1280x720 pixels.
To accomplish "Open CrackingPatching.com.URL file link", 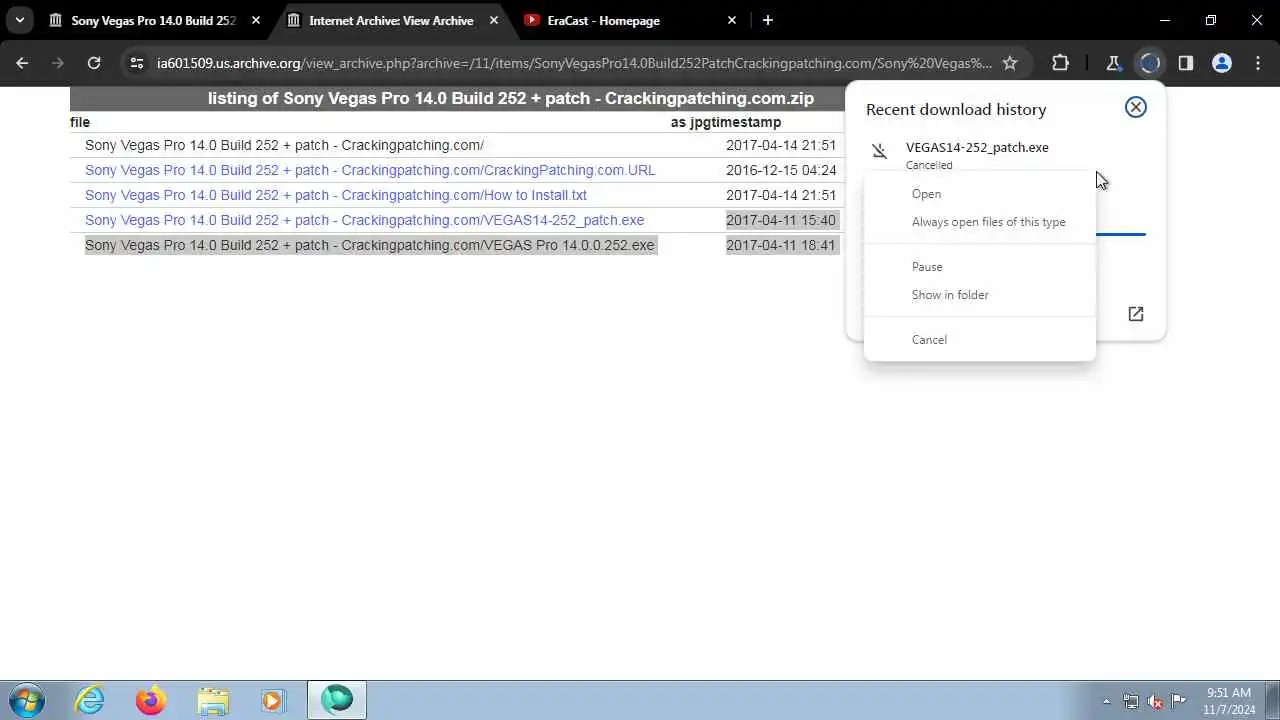I will [x=370, y=170].
